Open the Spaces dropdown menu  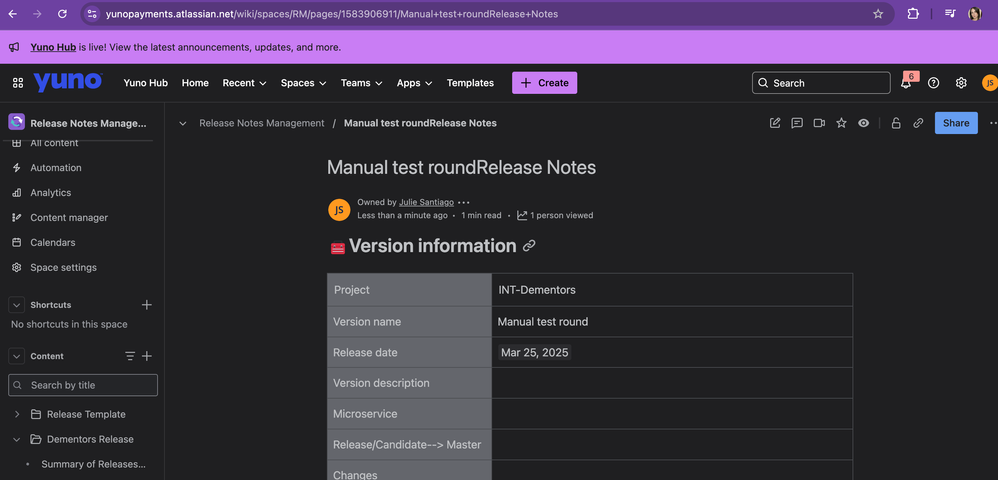(x=303, y=83)
